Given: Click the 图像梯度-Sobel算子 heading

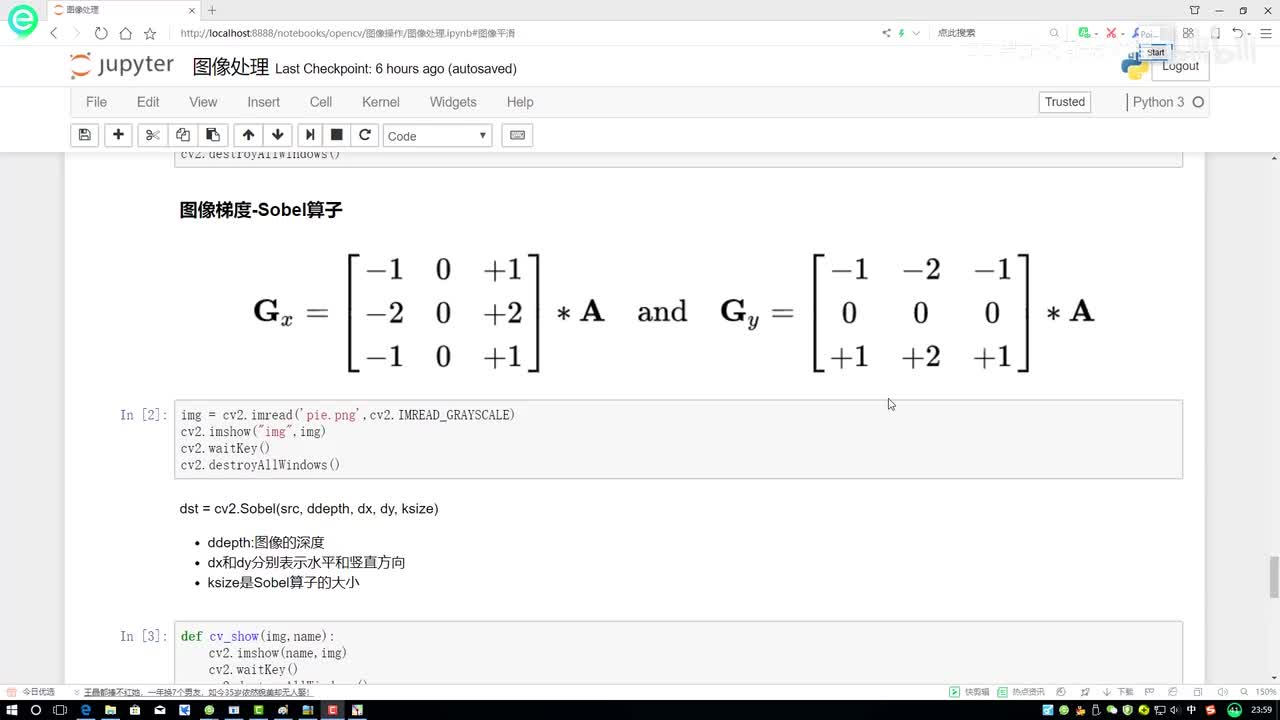Looking at the screenshot, I should (x=261, y=210).
